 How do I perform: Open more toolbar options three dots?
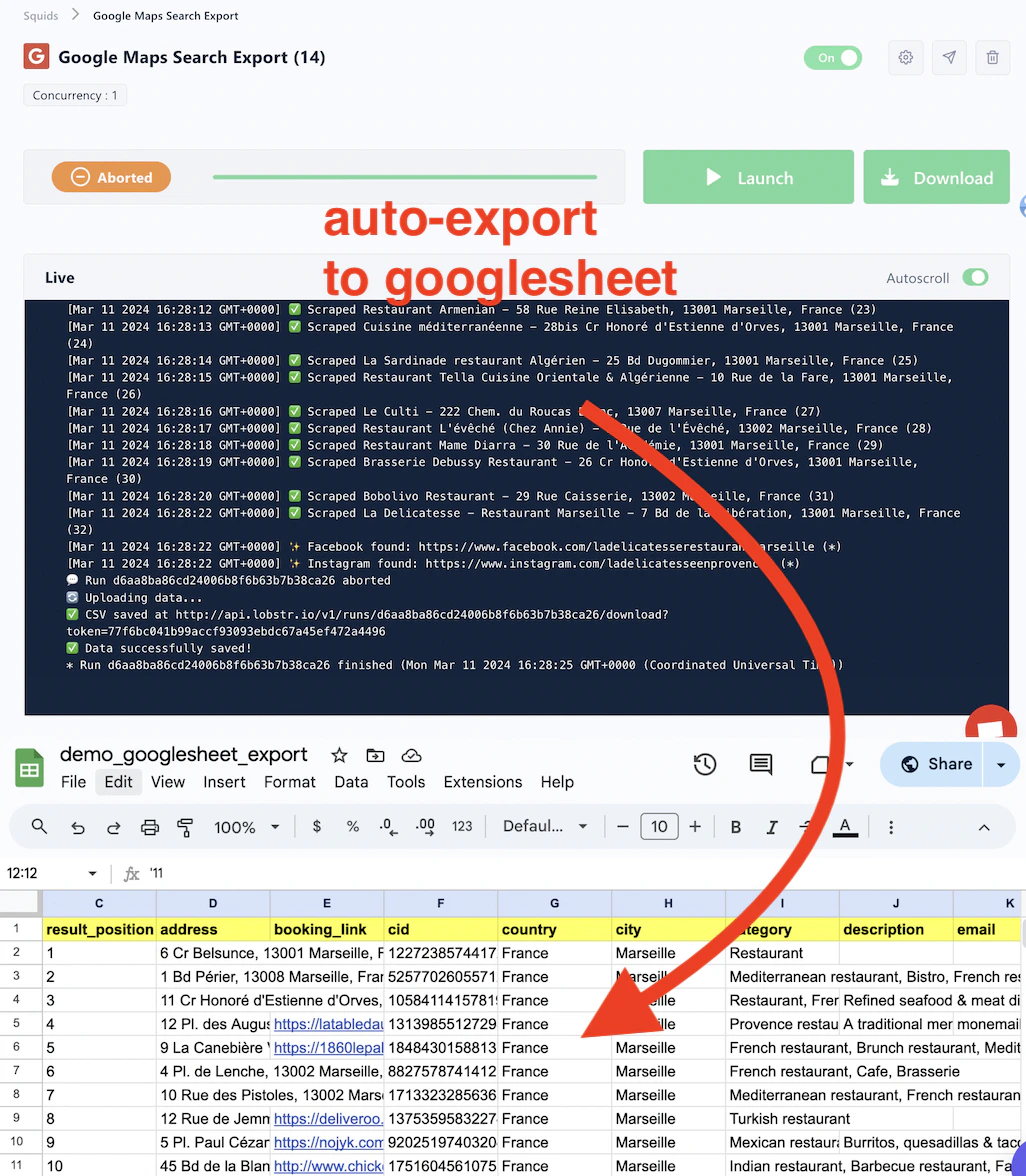pos(891,827)
